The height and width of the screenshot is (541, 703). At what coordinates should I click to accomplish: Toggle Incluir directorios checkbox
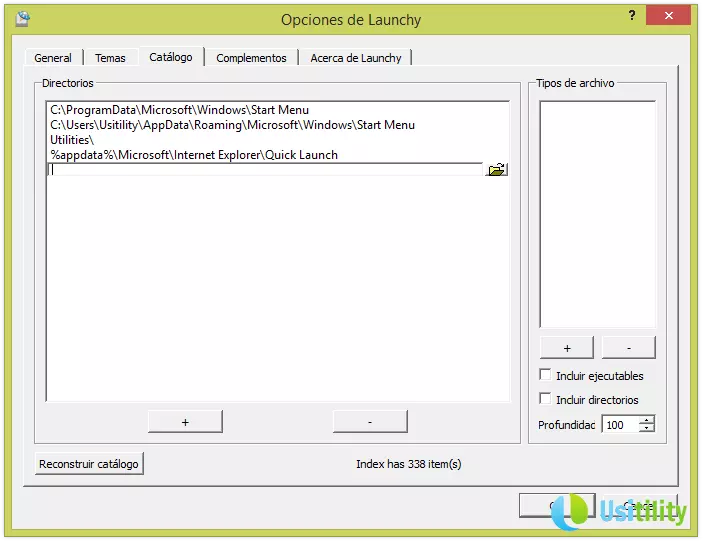(545, 399)
